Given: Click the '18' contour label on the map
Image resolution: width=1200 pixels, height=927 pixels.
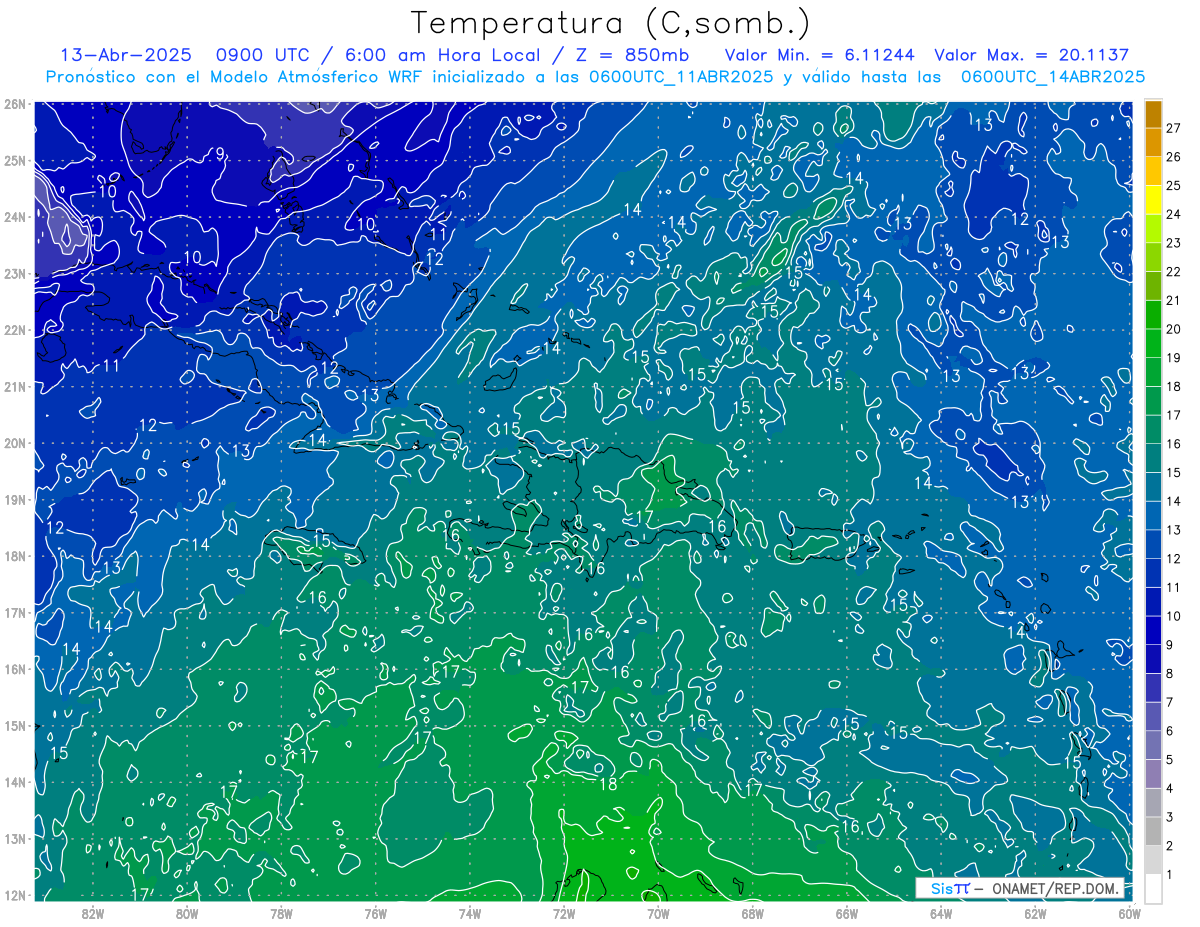Looking at the screenshot, I should 608,784.
